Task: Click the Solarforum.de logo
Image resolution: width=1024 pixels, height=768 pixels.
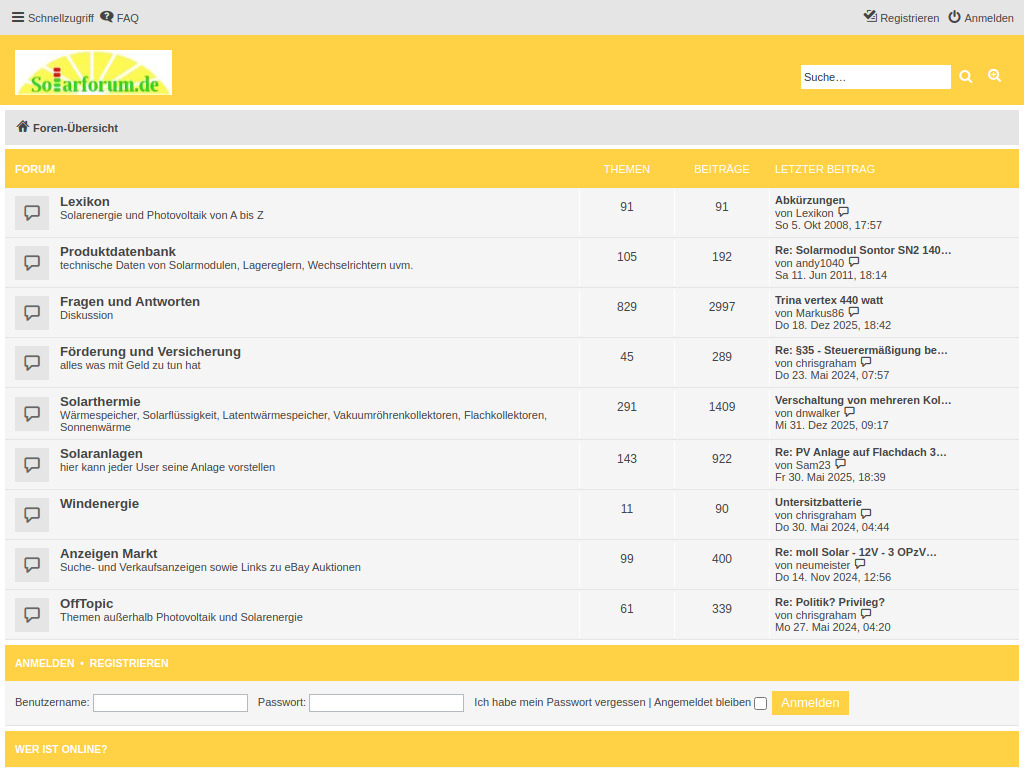Action: tap(93, 72)
